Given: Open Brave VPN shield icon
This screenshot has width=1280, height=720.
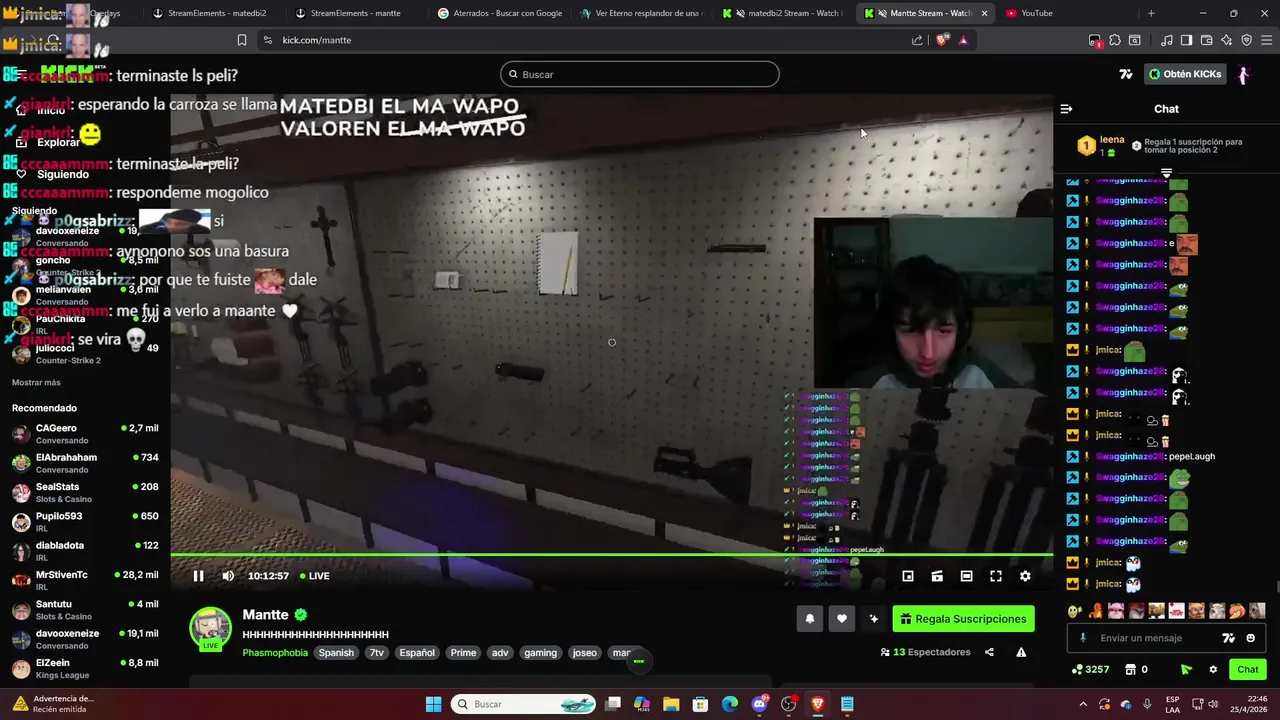Looking at the screenshot, I should (x=1246, y=40).
